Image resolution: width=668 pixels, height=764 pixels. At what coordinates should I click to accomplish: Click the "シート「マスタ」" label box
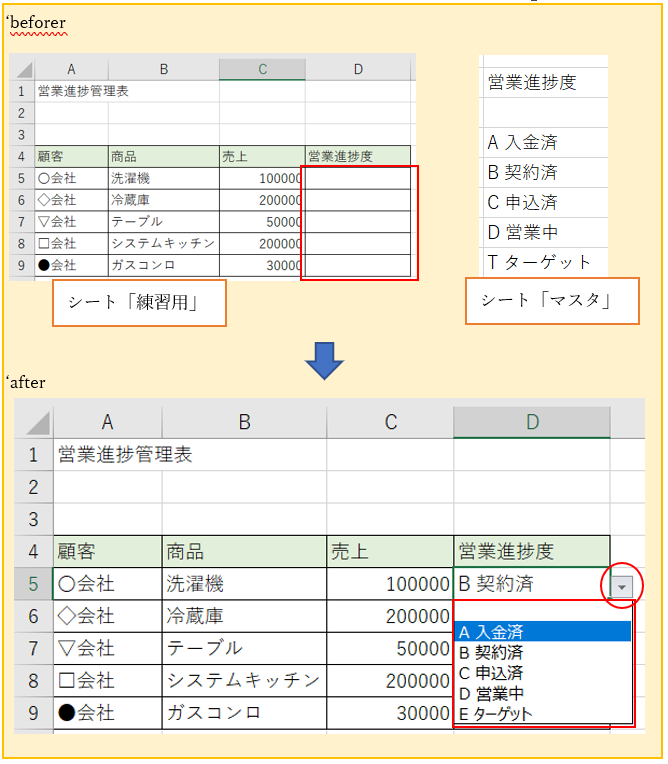click(552, 301)
